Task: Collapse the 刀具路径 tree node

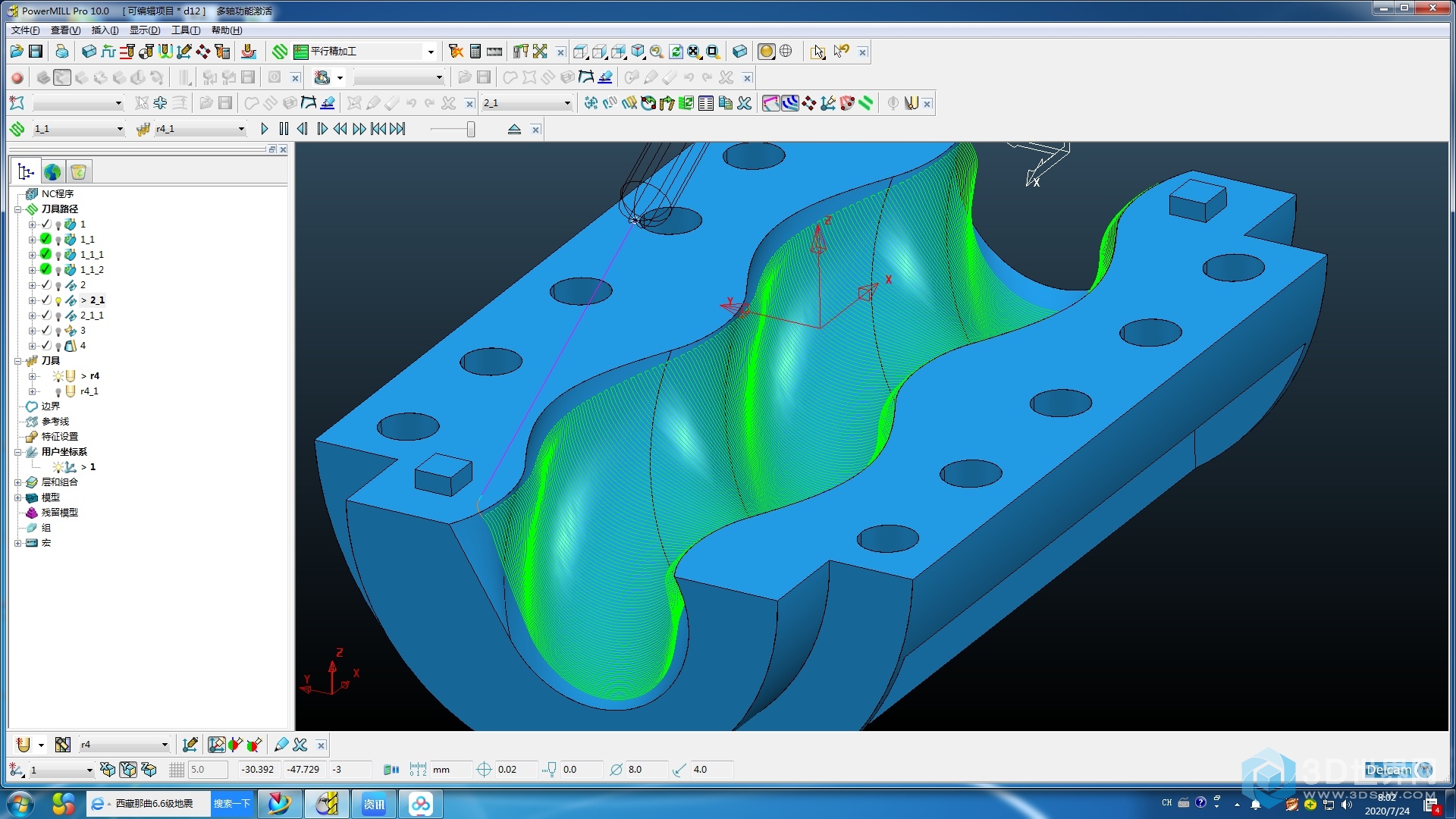Action: tap(18, 209)
